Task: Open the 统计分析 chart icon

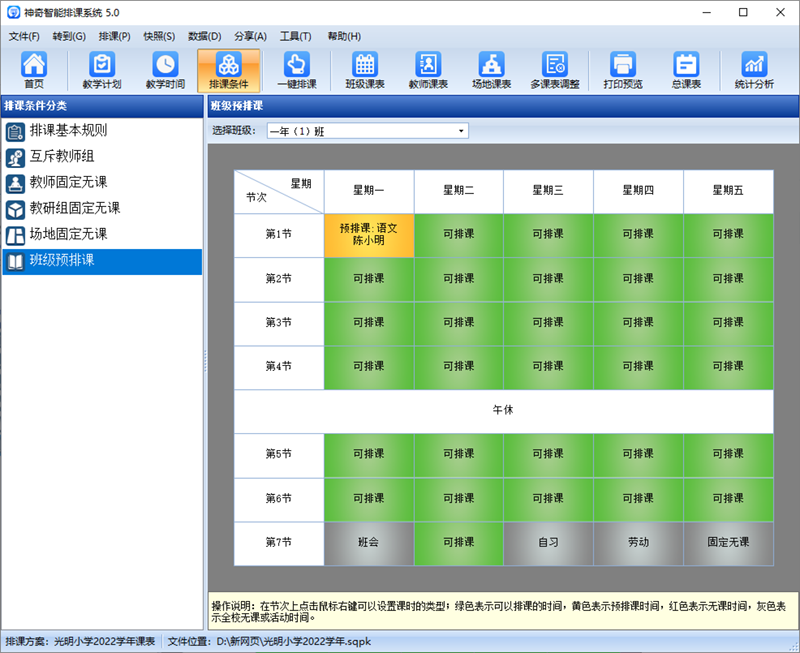Action: click(x=754, y=70)
